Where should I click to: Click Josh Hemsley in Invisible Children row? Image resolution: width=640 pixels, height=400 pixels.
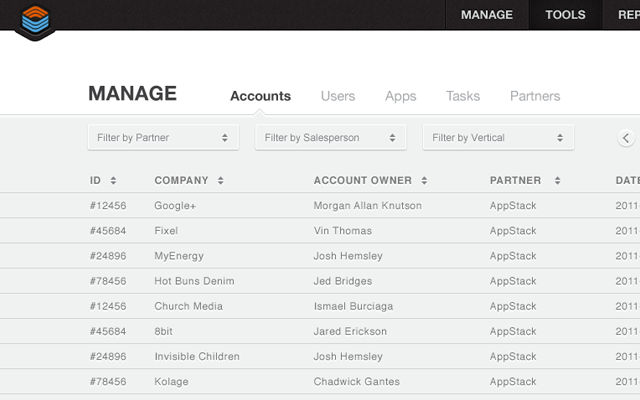click(x=348, y=357)
